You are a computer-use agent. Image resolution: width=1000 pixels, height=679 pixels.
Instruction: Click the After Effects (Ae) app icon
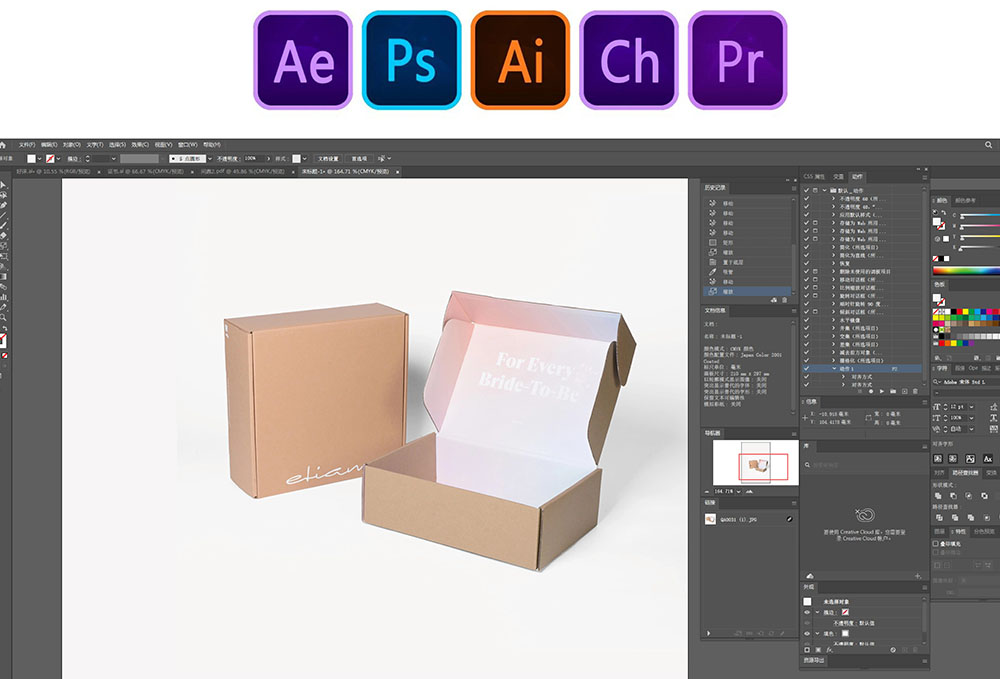[303, 60]
